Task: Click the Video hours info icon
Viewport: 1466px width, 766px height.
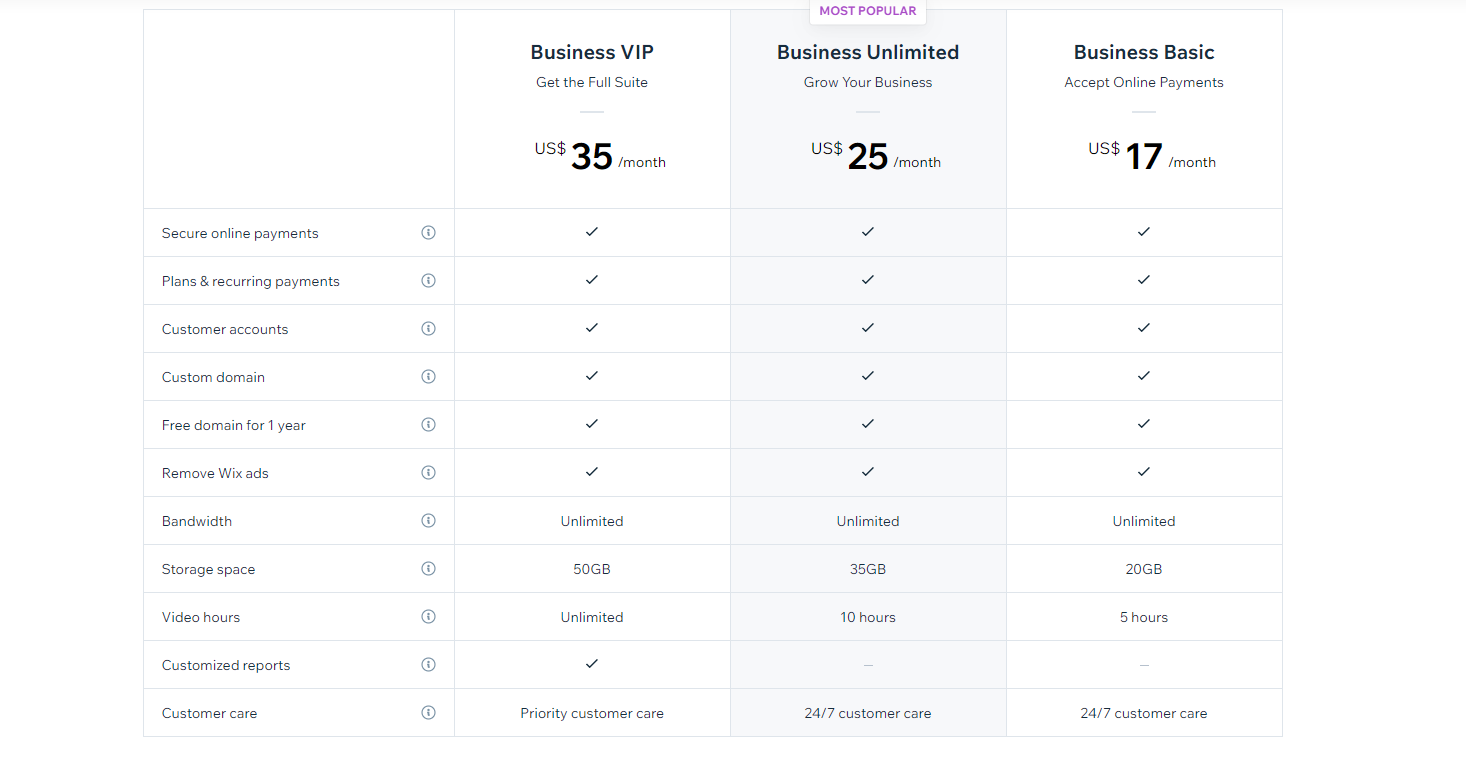Action: (428, 617)
